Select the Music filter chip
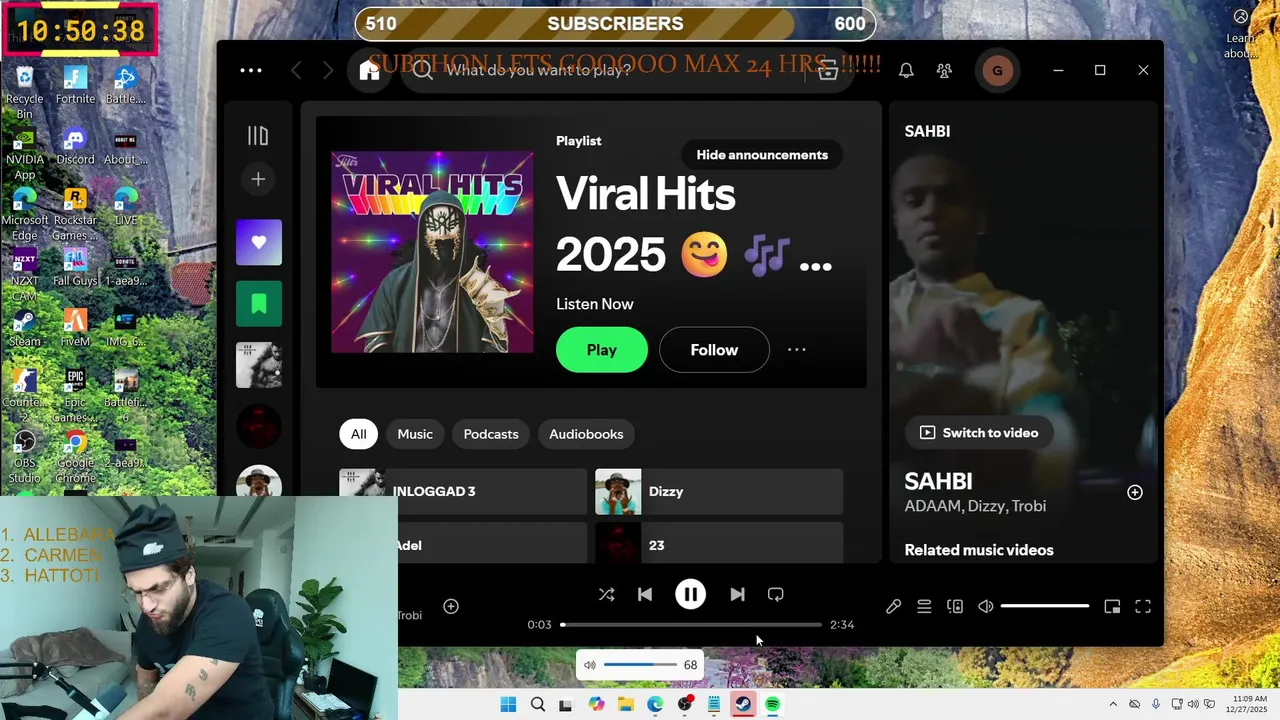The width and height of the screenshot is (1280, 720). [x=415, y=434]
